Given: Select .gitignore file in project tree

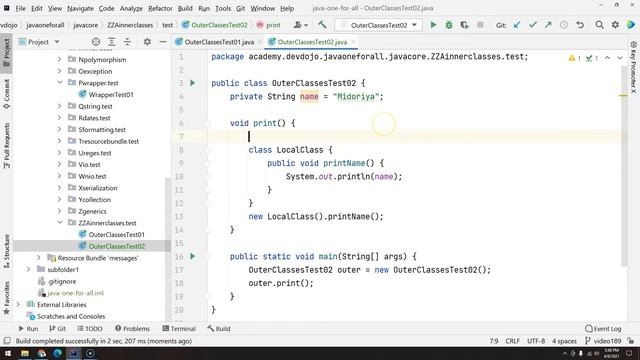Looking at the screenshot, I should click(x=62, y=281).
